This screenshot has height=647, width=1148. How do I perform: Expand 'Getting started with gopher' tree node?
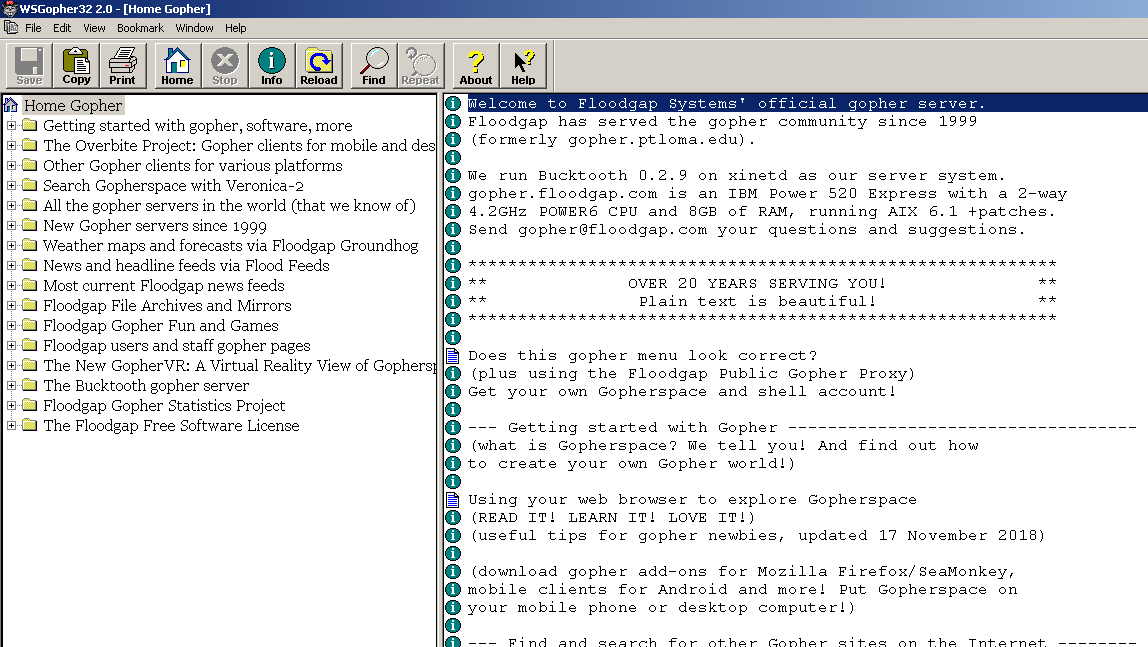[12, 126]
